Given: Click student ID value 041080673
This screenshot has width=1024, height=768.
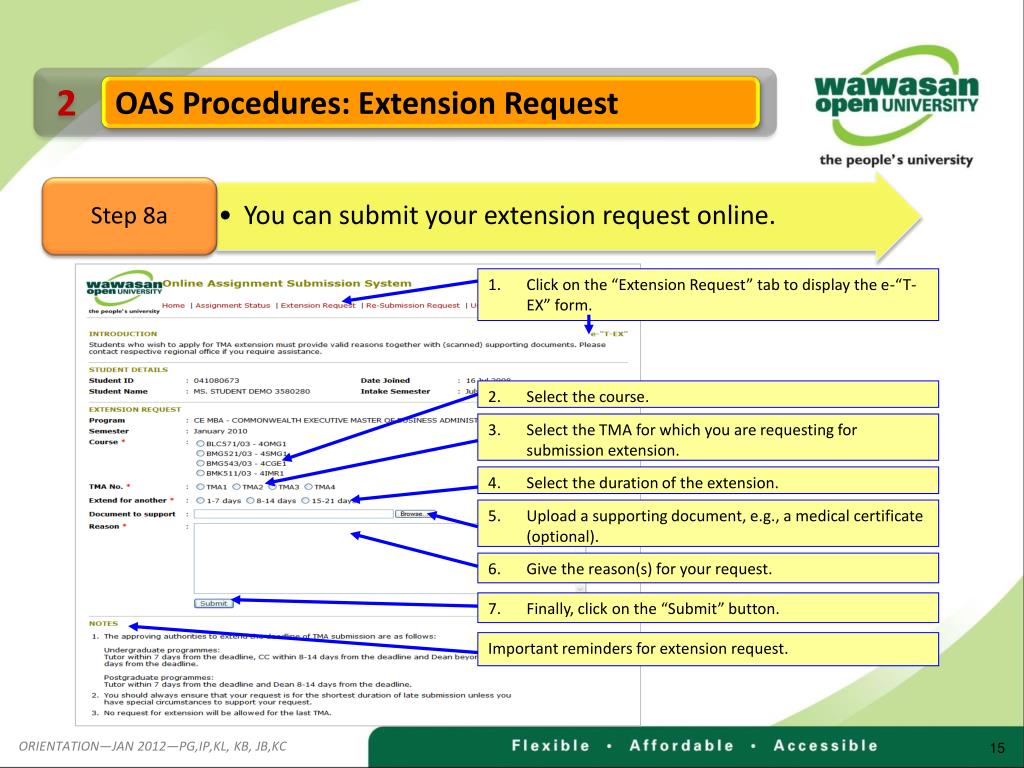Looking at the screenshot, I should (x=216, y=381).
